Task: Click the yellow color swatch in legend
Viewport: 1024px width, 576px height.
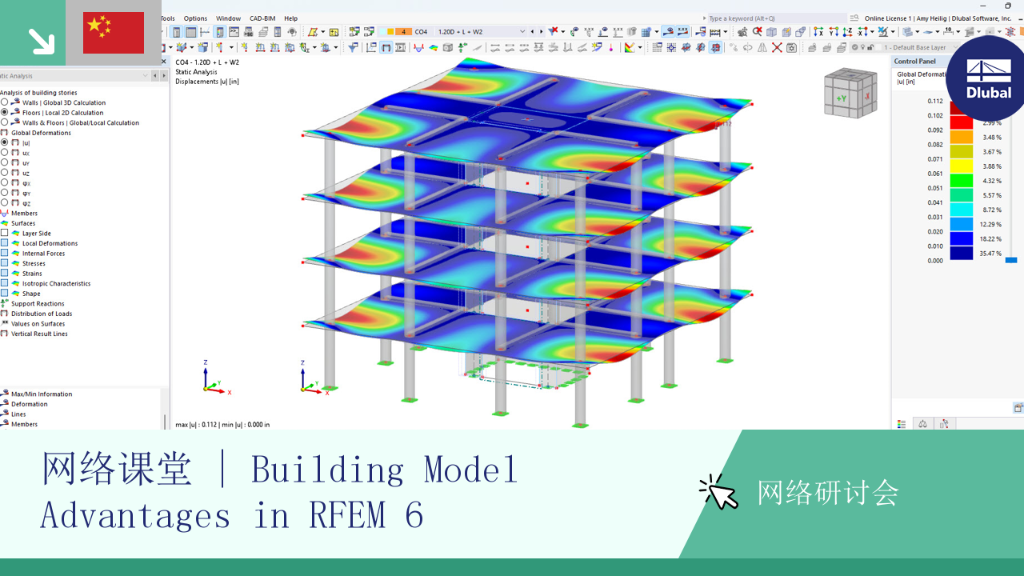Action: [961, 166]
